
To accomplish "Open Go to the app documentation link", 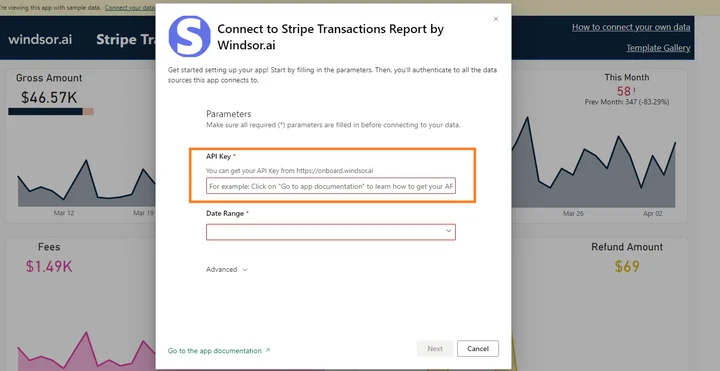I will (x=214, y=351).
